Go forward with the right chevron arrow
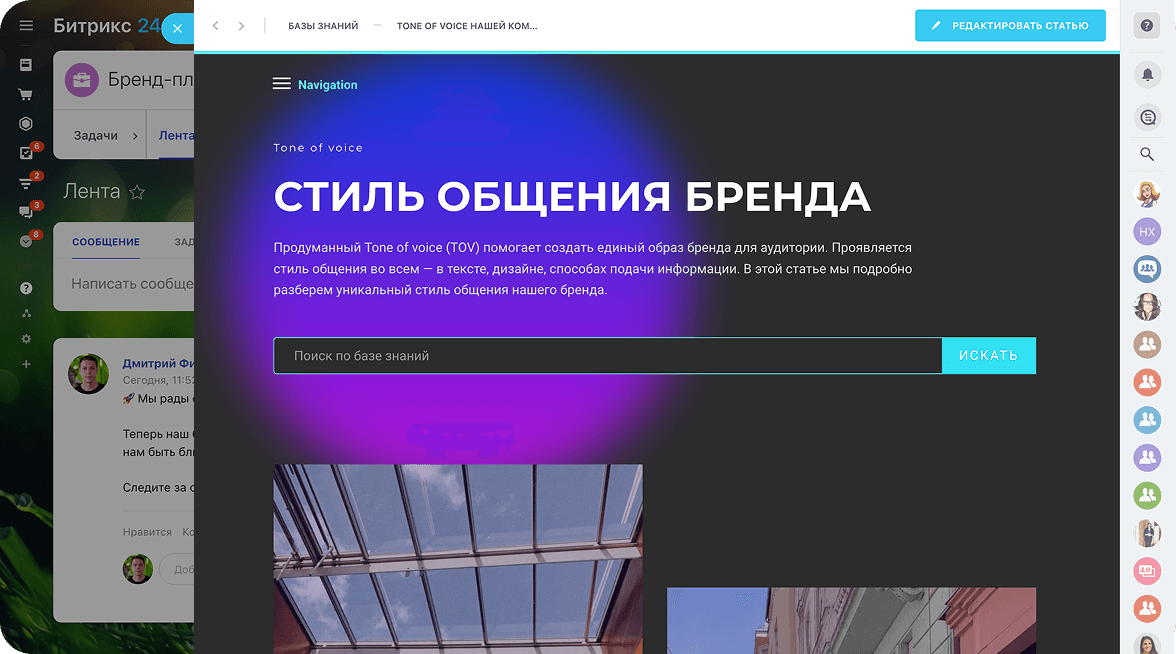 (x=241, y=26)
